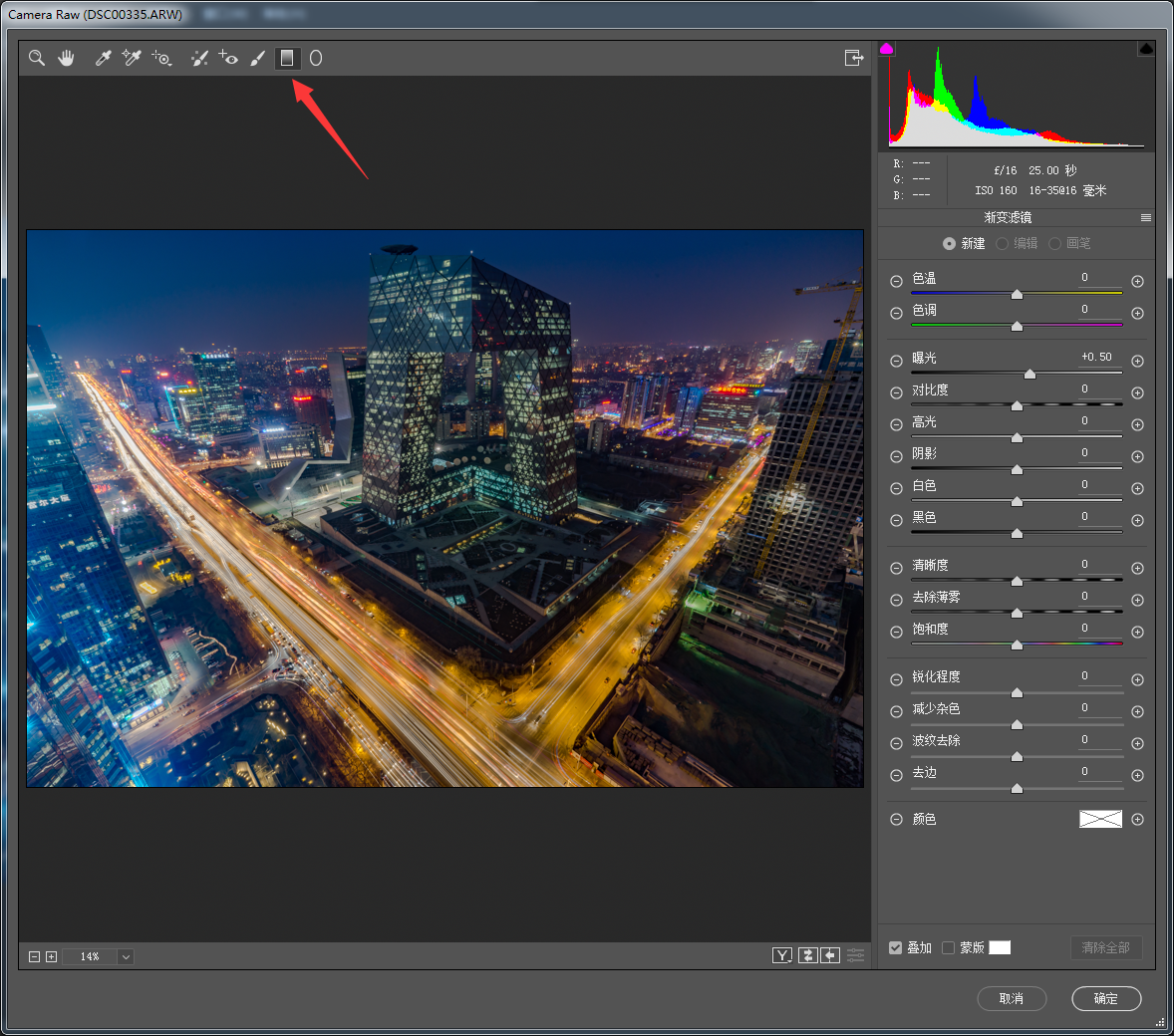Increase 色温 with plus button

click(1137, 282)
